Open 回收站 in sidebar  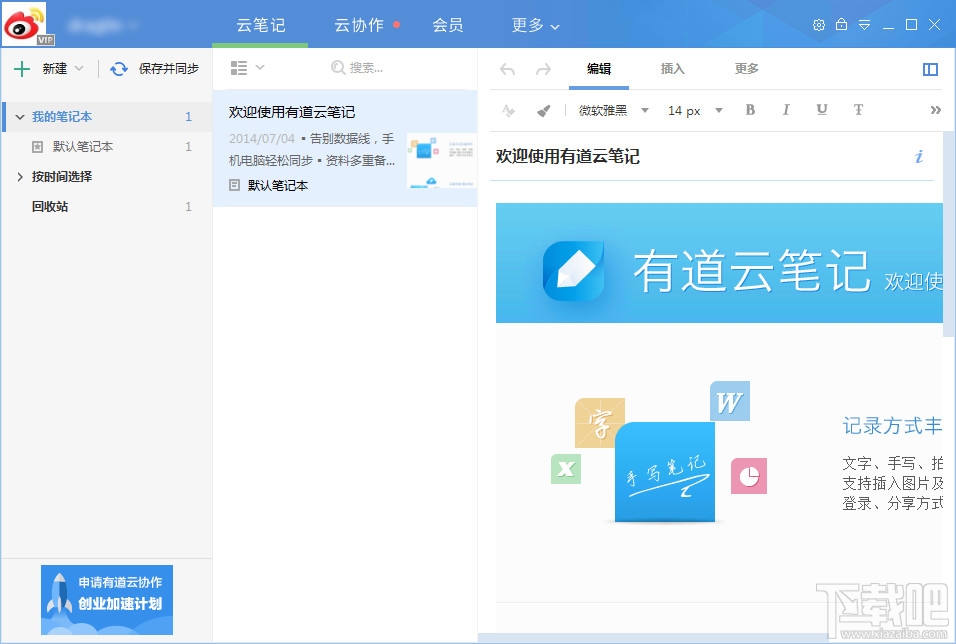[107, 207]
